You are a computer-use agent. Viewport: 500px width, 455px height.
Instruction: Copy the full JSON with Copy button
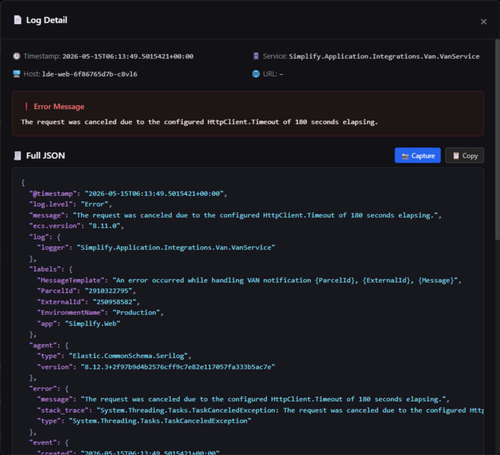pyautogui.click(x=464, y=155)
